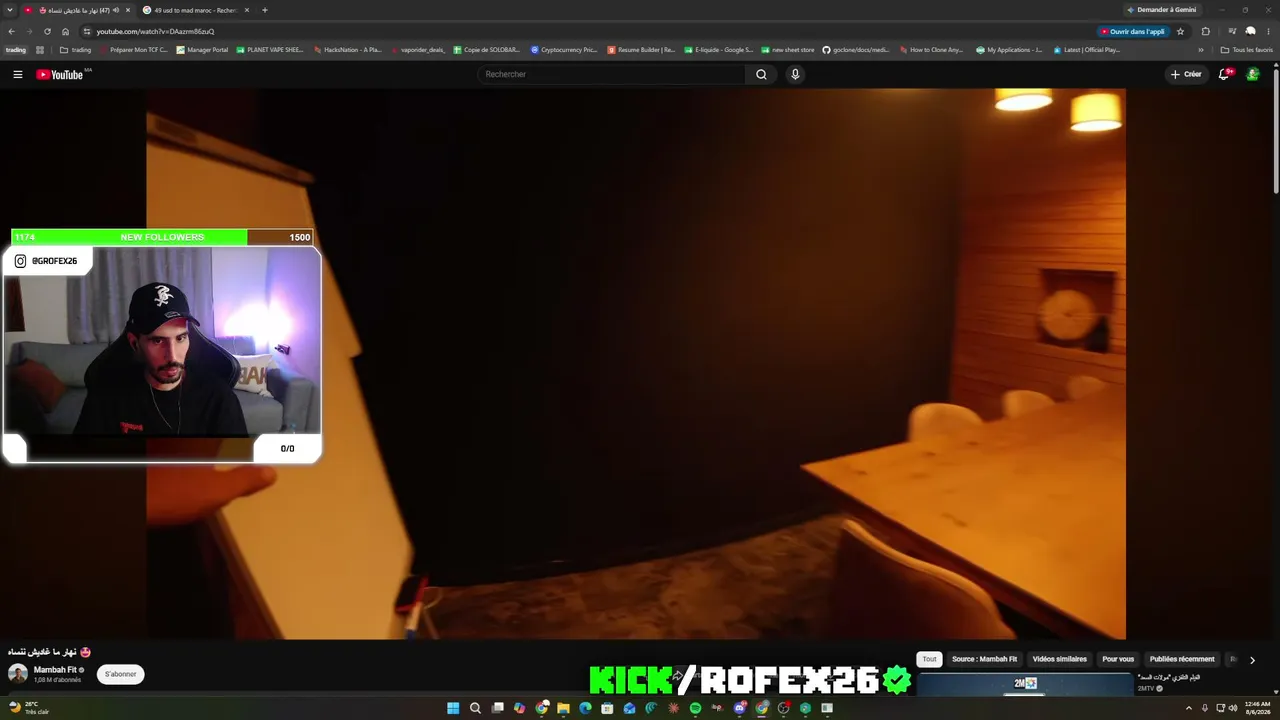Viewport: 1280px width, 720px height.
Task: Focus the Rechercher search field
Action: [612, 74]
